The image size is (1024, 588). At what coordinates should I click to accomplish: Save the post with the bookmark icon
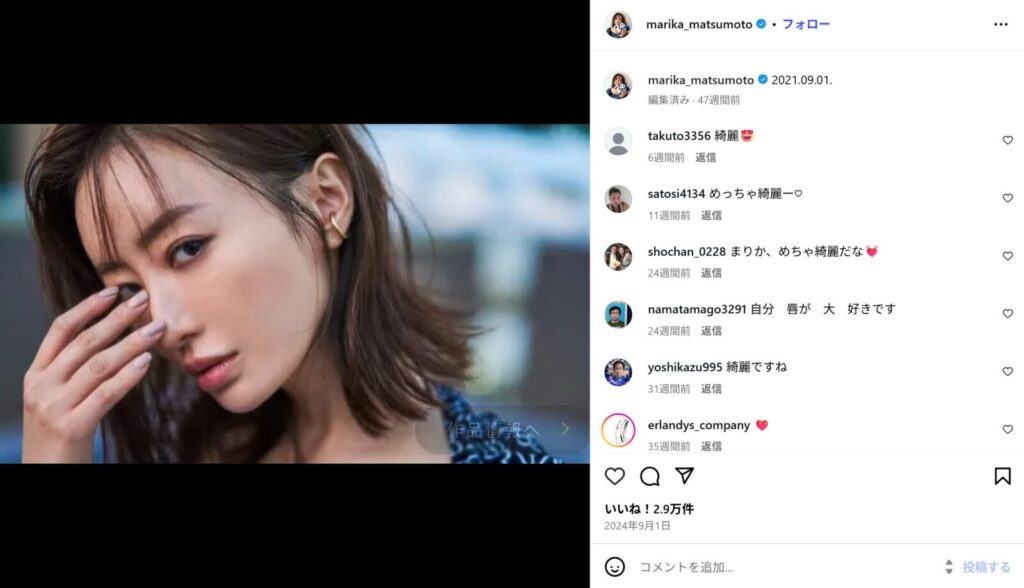pyautogui.click(x=1002, y=476)
